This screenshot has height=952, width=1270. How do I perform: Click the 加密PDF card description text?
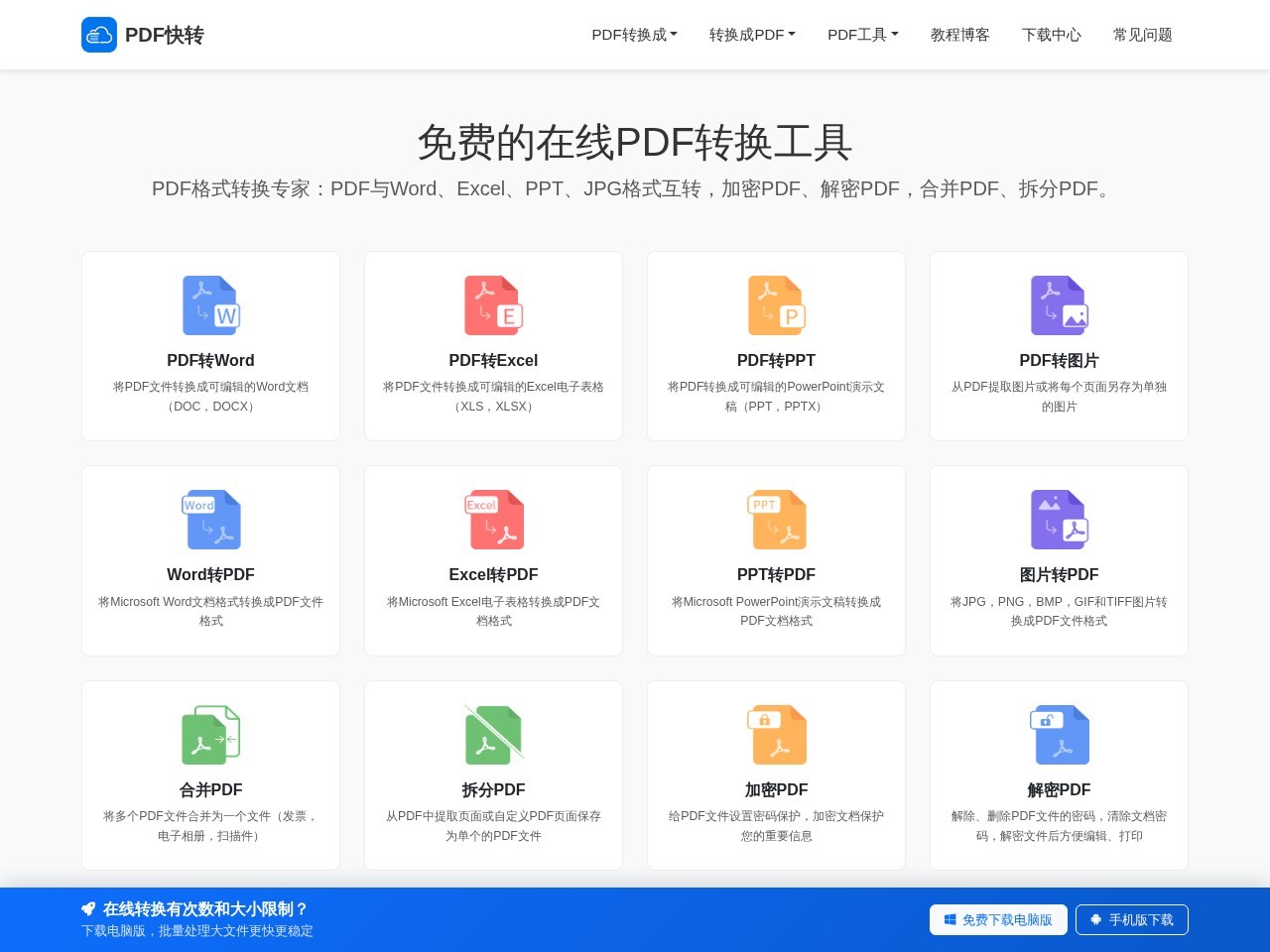pos(777,826)
